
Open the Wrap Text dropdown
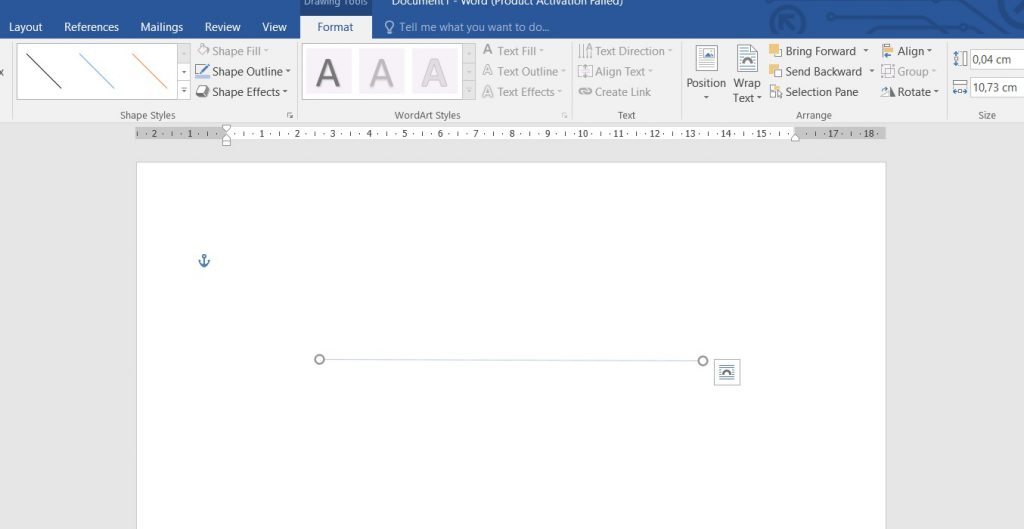point(746,74)
